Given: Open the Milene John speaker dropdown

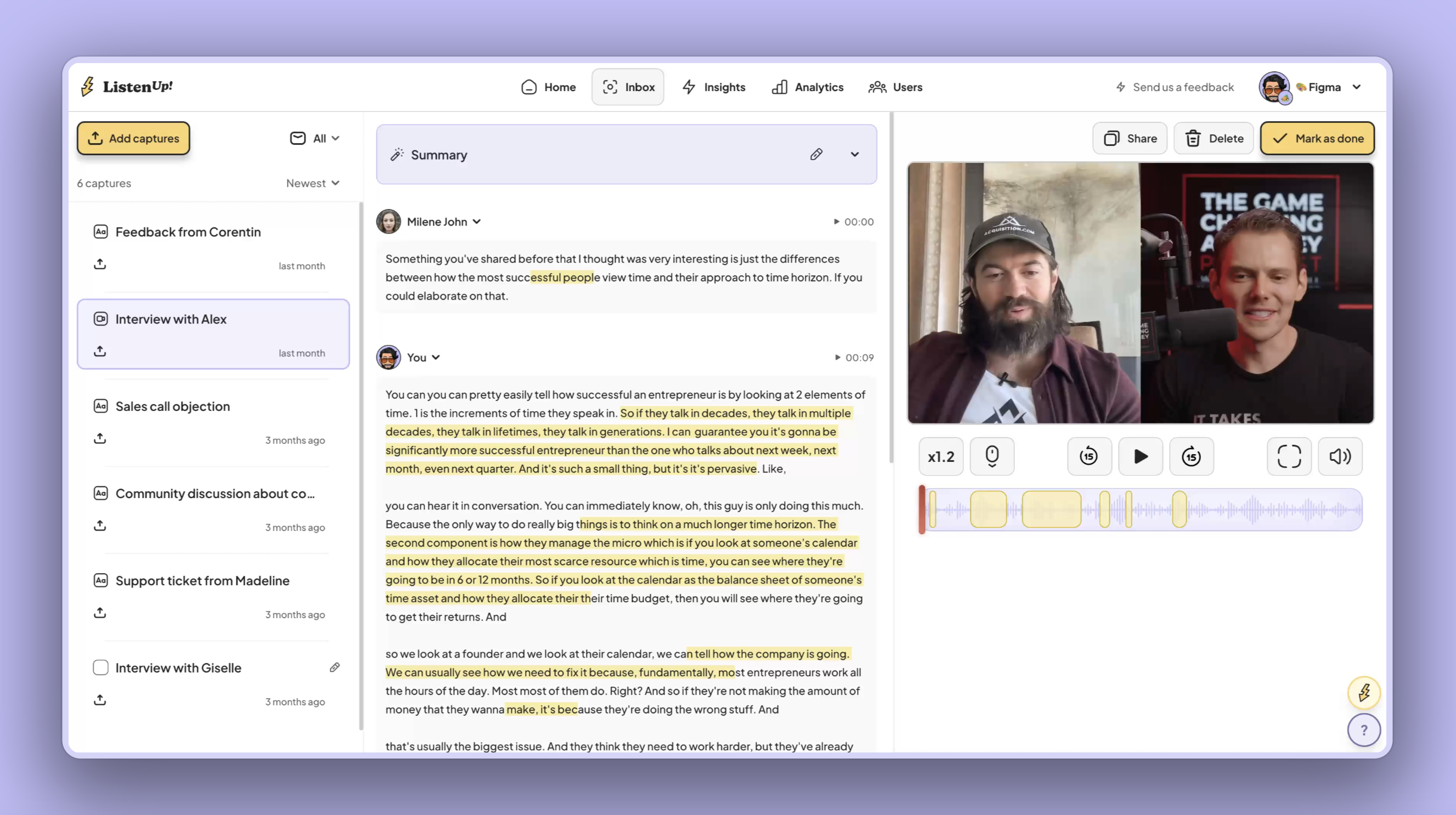Looking at the screenshot, I should pyautogui.click(x=477, y=222).
